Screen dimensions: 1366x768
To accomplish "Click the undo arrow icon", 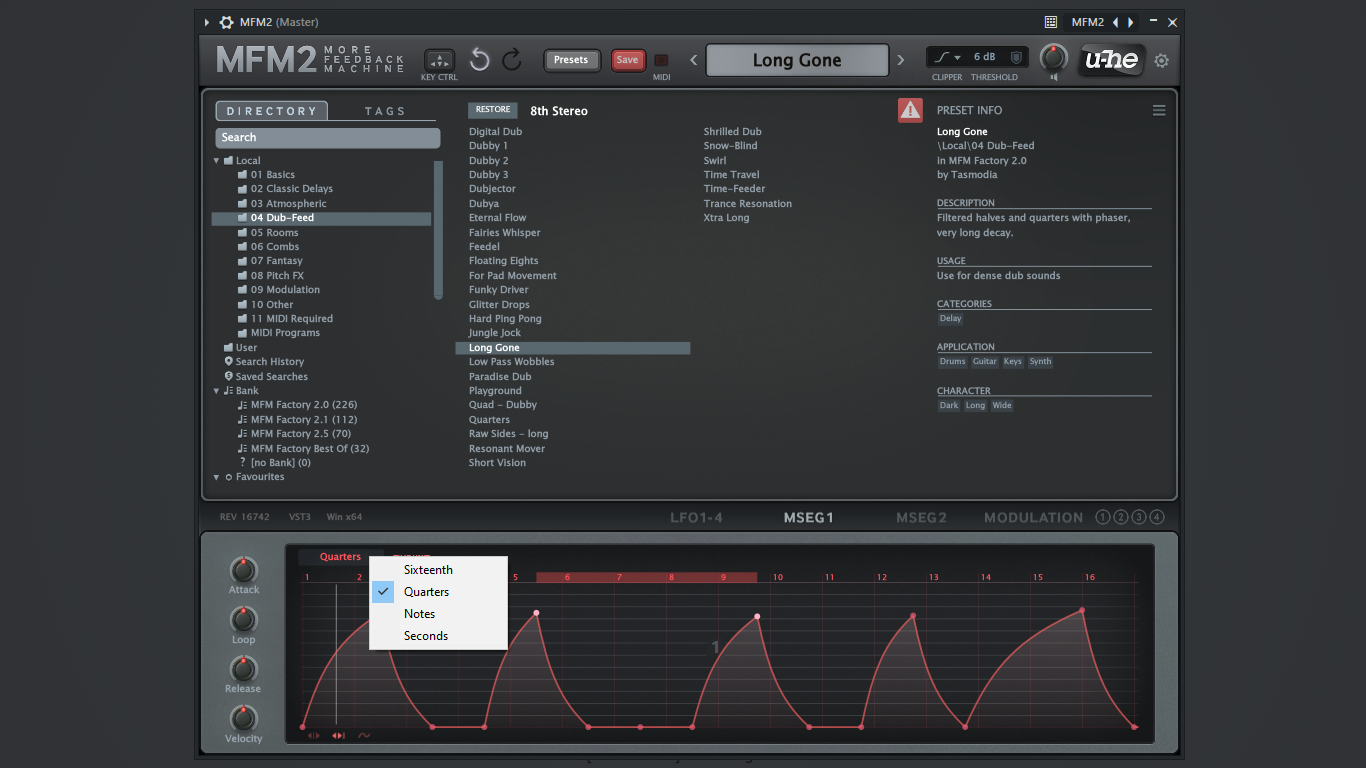I will click(480, 60).
